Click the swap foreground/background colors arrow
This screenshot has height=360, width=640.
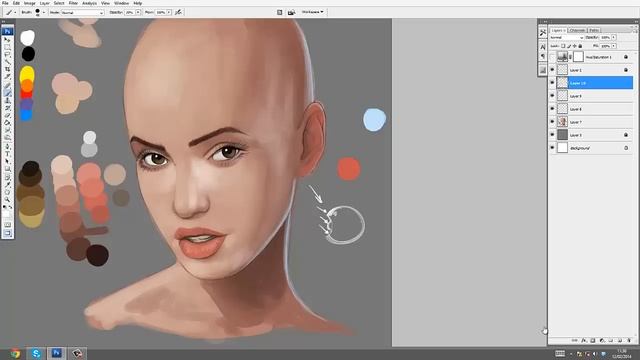(11, 207)
